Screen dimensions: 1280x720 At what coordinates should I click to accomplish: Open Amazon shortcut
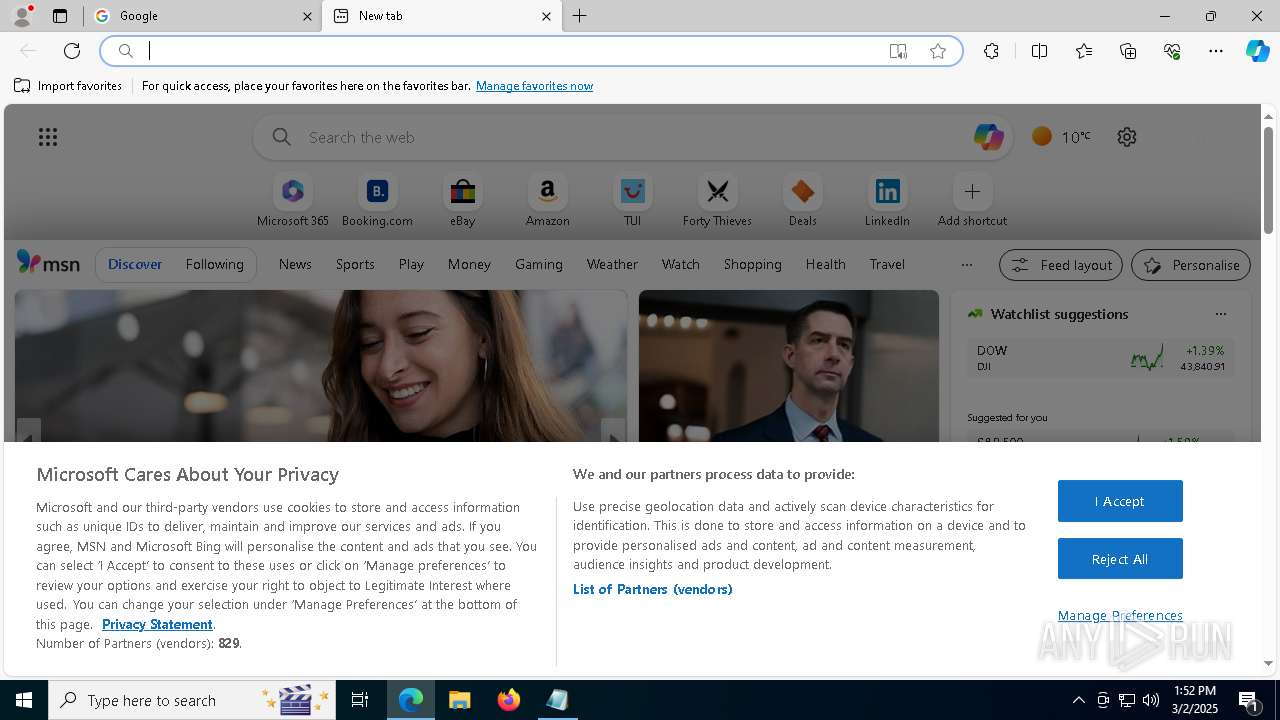pos(547,200)
